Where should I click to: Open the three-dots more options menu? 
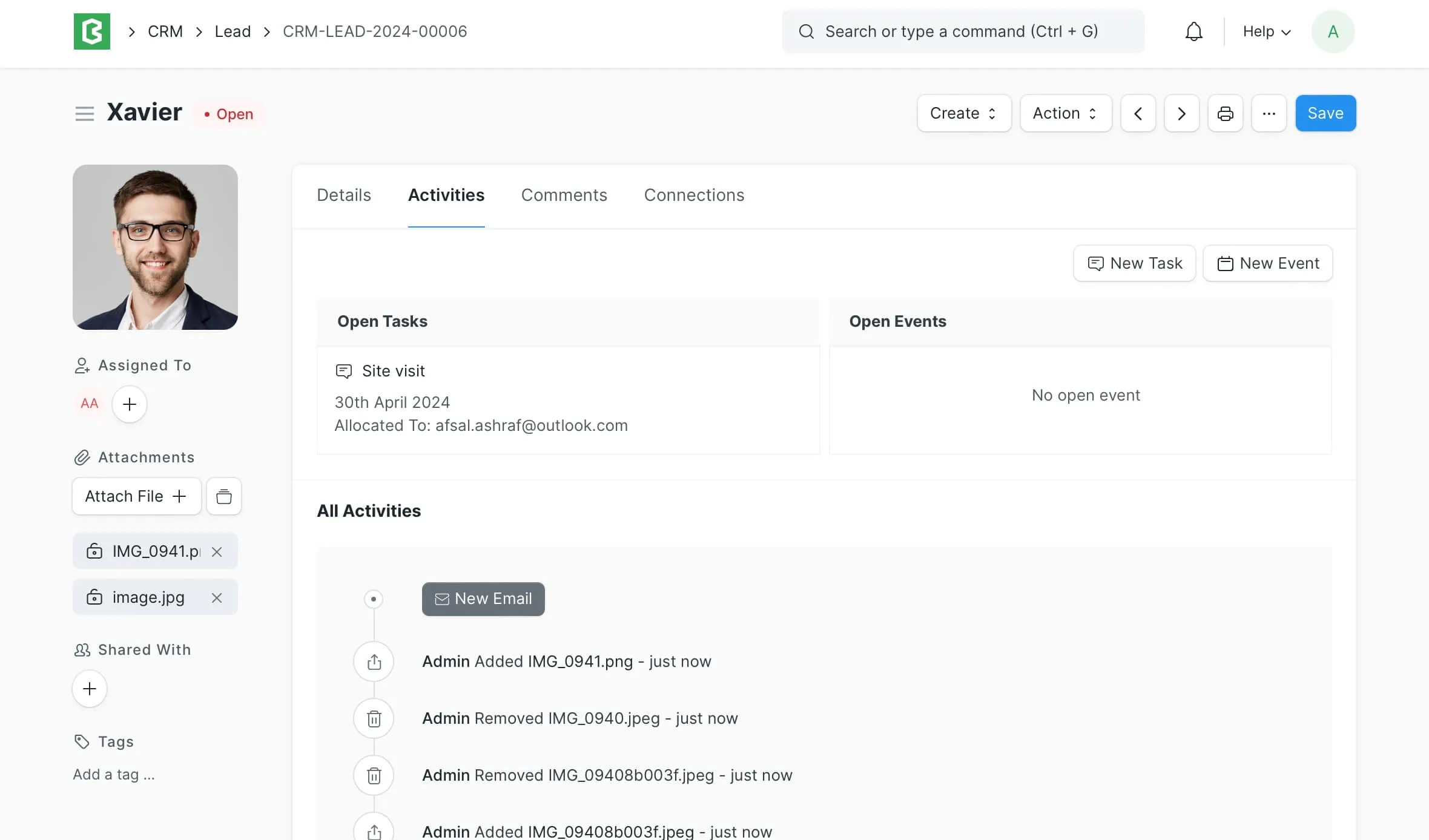click(x=1269, y=113)
